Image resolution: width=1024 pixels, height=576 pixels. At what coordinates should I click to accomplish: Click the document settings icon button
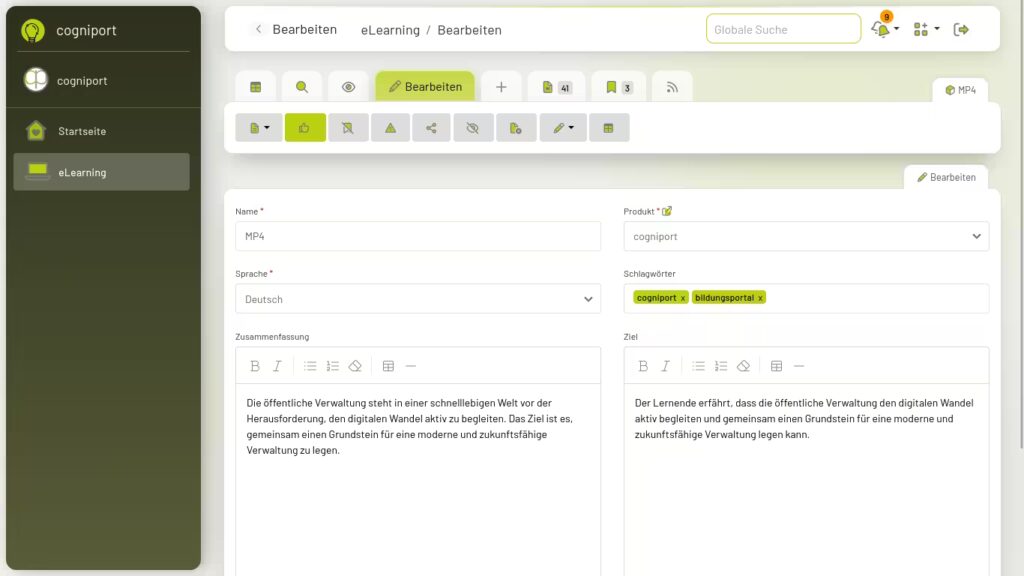(x=516, y=128)
